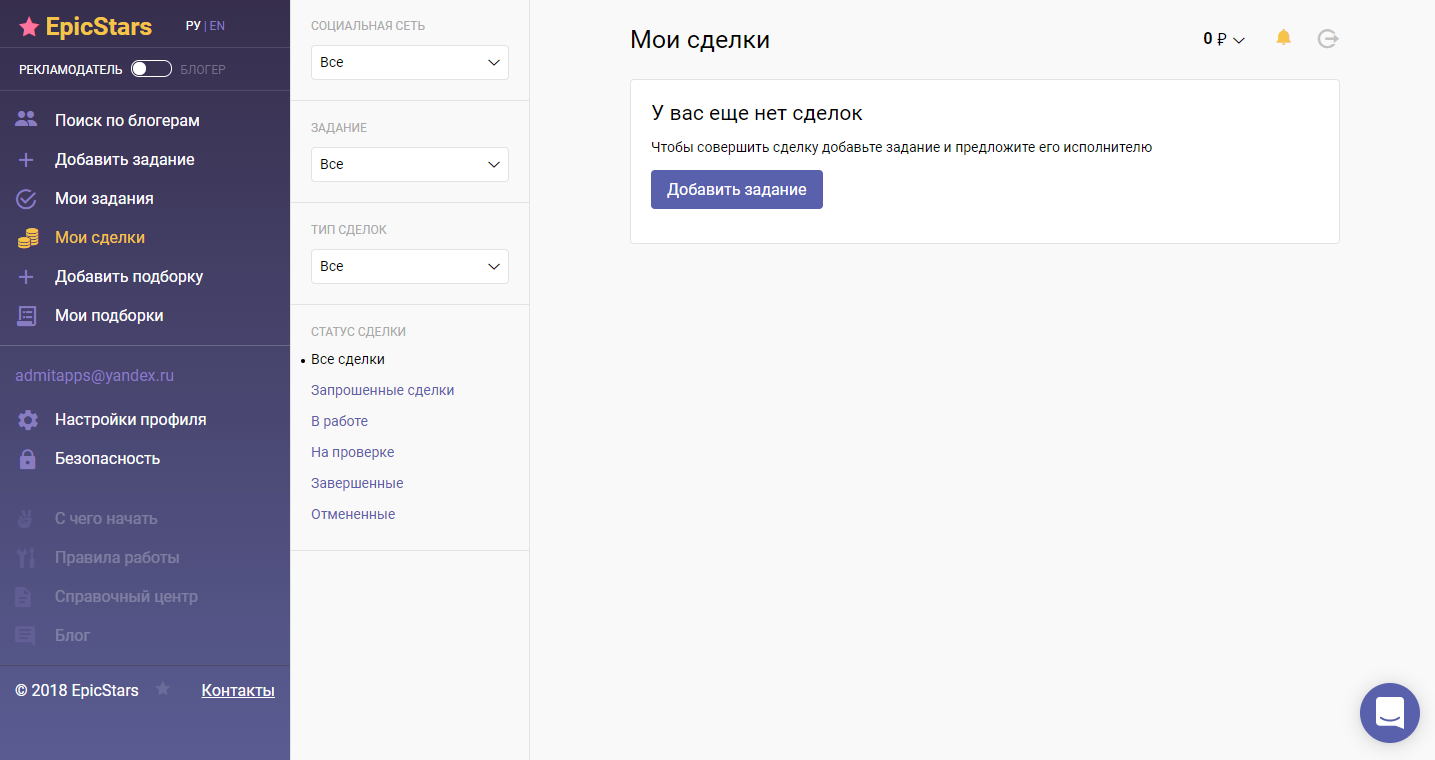Screen dimensions: 1435x760
Task: Toggle Рекламодатель/Блогер role switch
Action: 151,69
